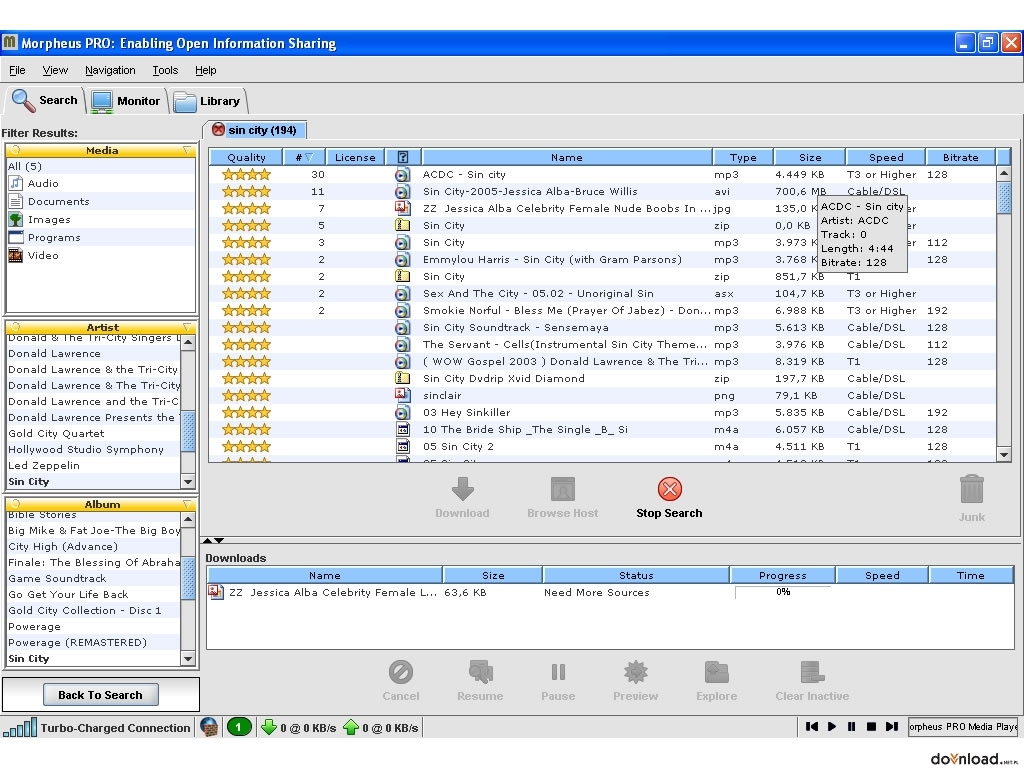Image resolution: width=1024 pixels, height=768 pixels.
Task: Click the question mark column header icon
Action: point(403,157)
